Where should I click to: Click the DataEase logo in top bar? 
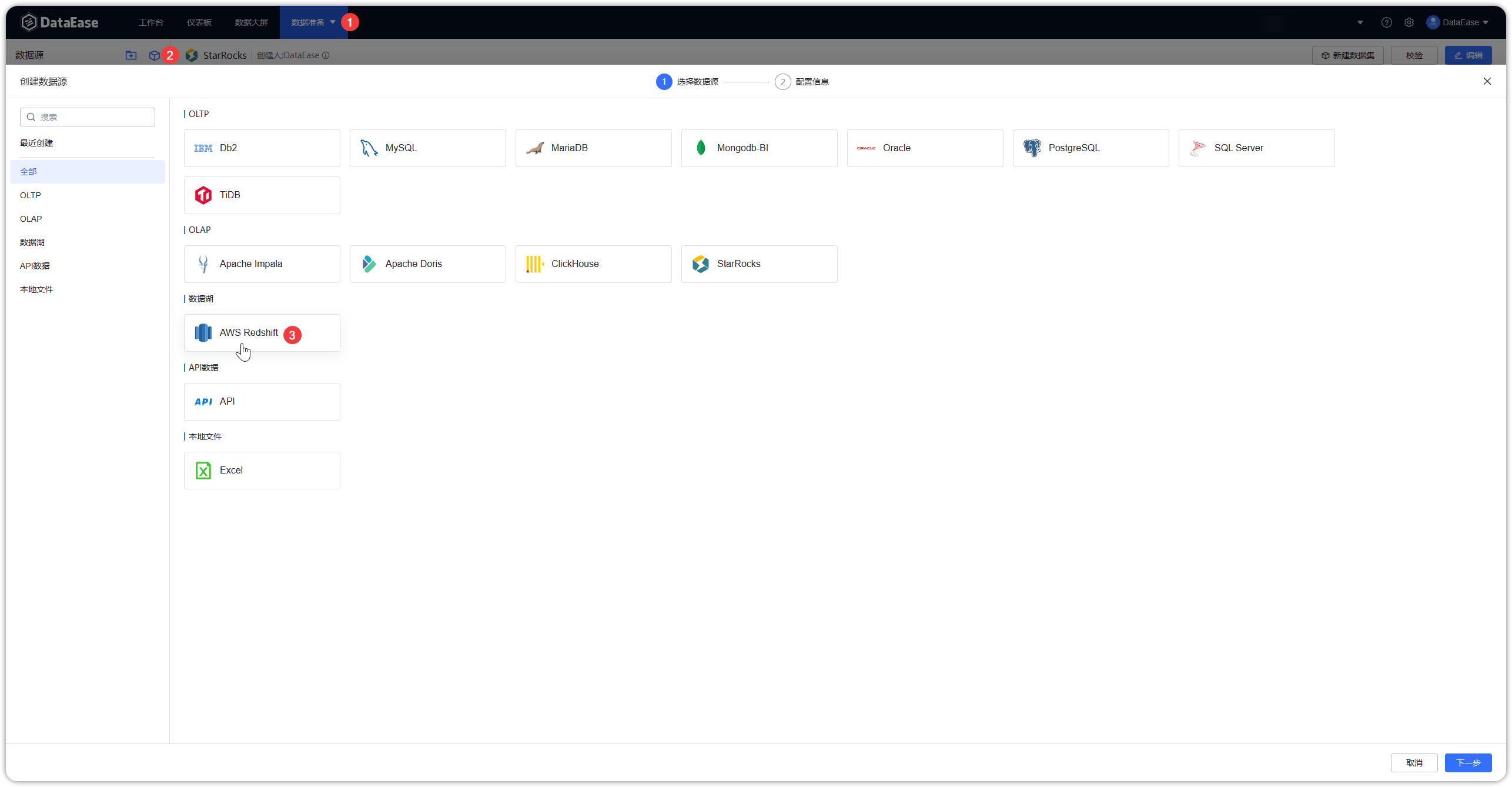tap(59, 22)
